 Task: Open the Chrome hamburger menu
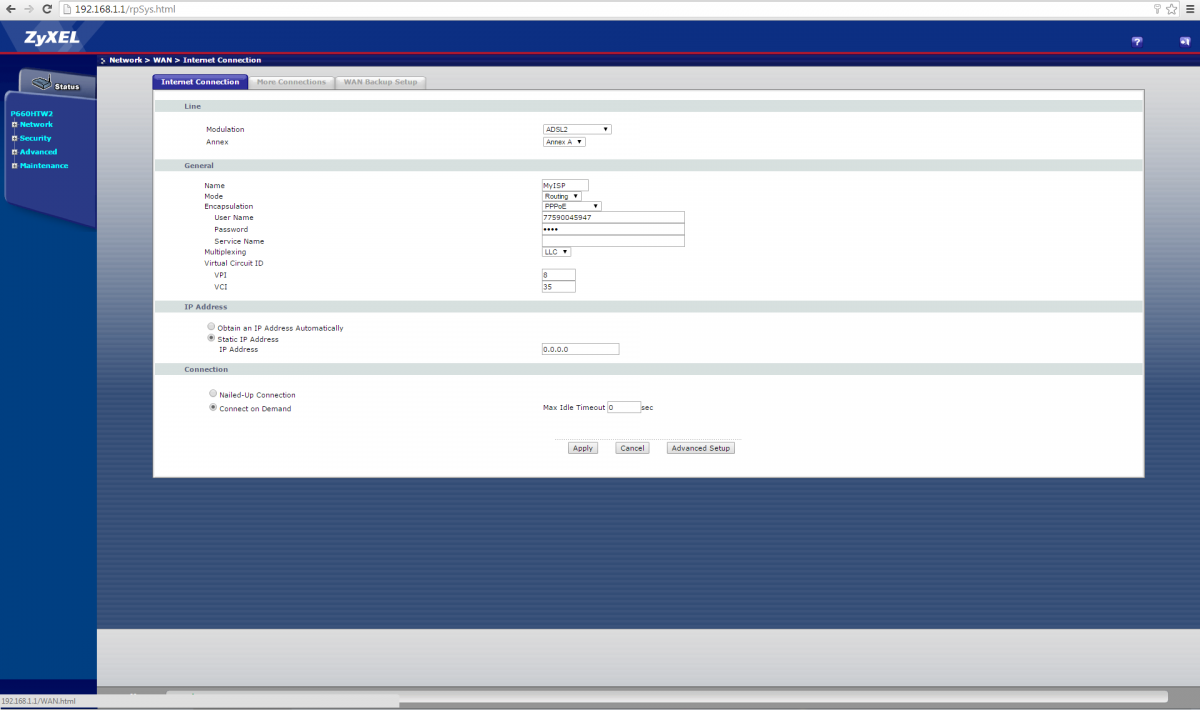point(1189,8)
